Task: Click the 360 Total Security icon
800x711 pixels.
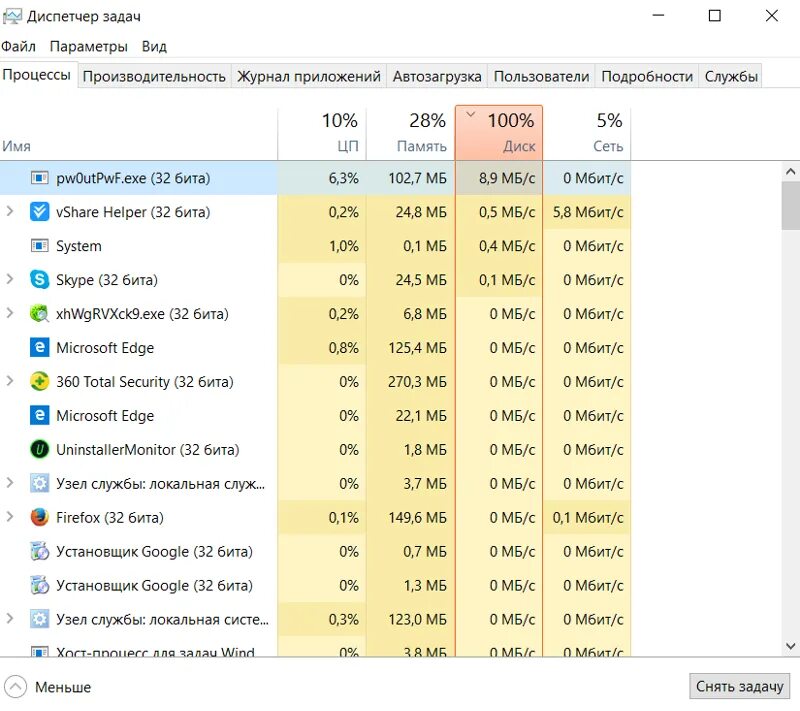Action: (40, 382)
